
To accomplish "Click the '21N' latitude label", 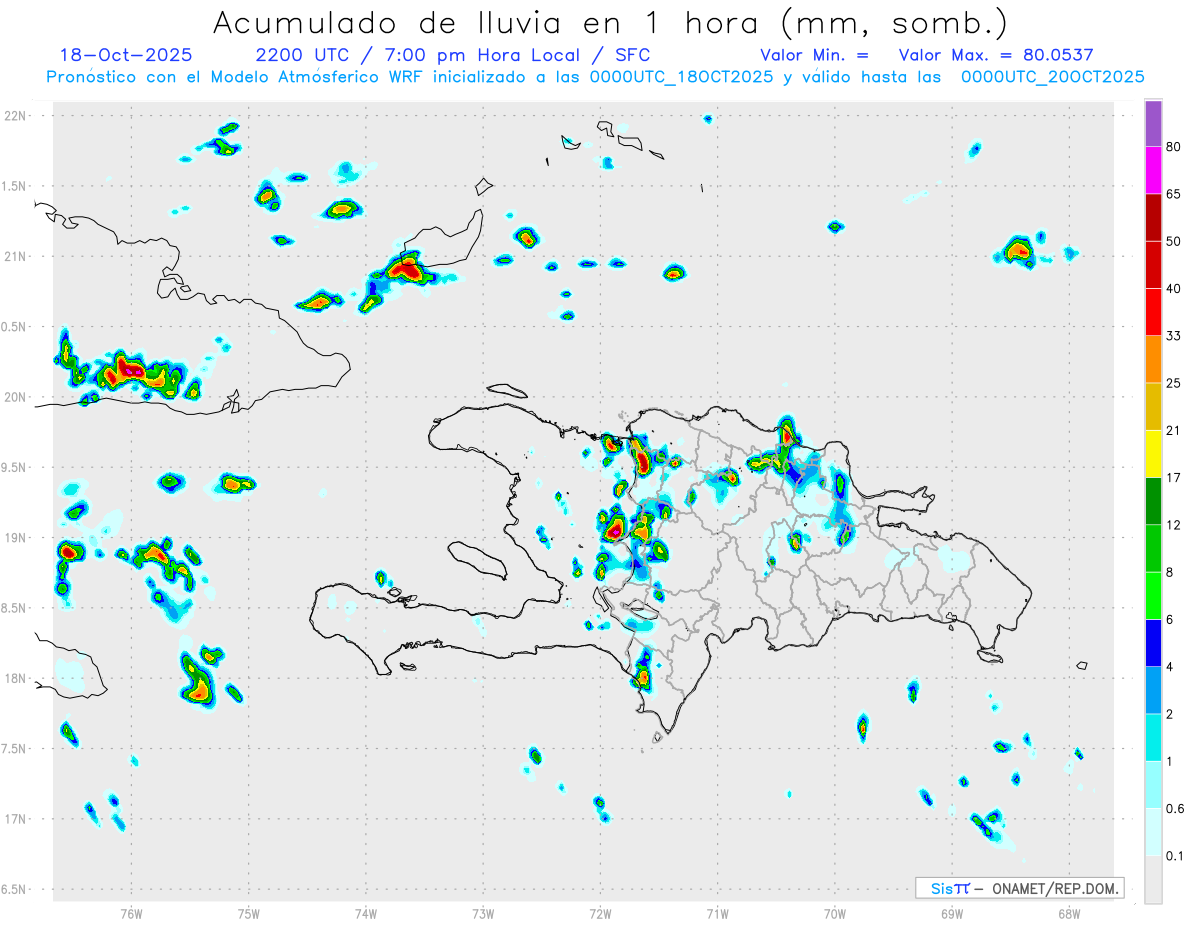I will (16, 256).
